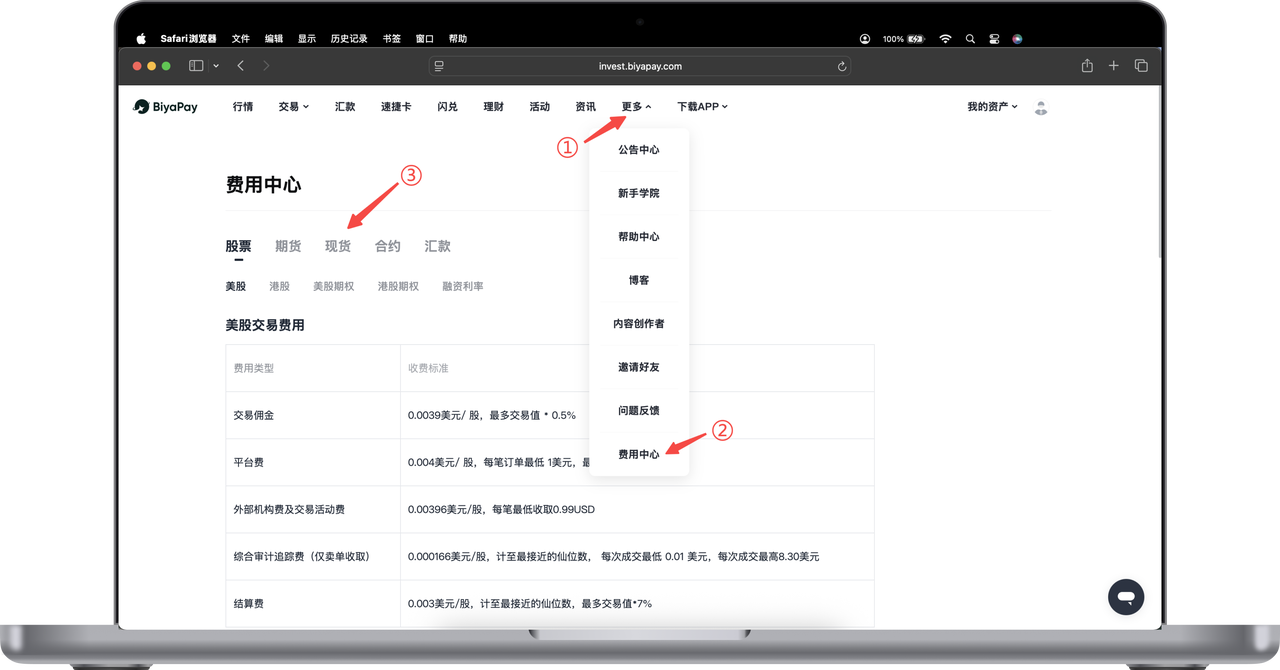1280x670 pixels.
Task: Expand the 交易 dropdown menu
Action: tap(294, 107)
